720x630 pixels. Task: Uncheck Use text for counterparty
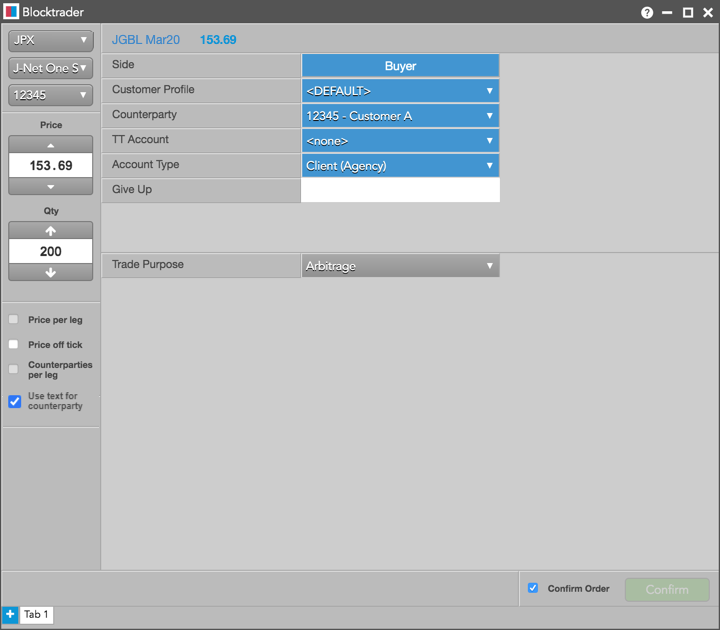tap(14, 401)
